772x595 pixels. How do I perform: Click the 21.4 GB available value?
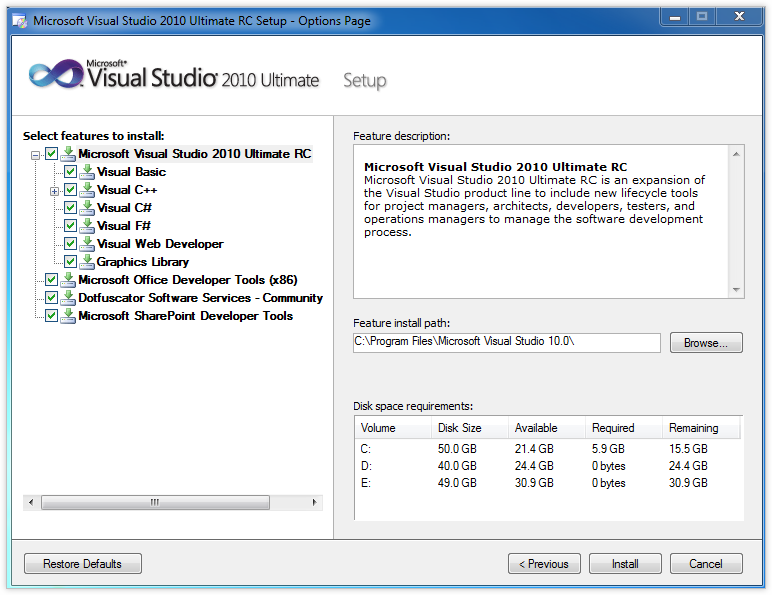point(535,449)
